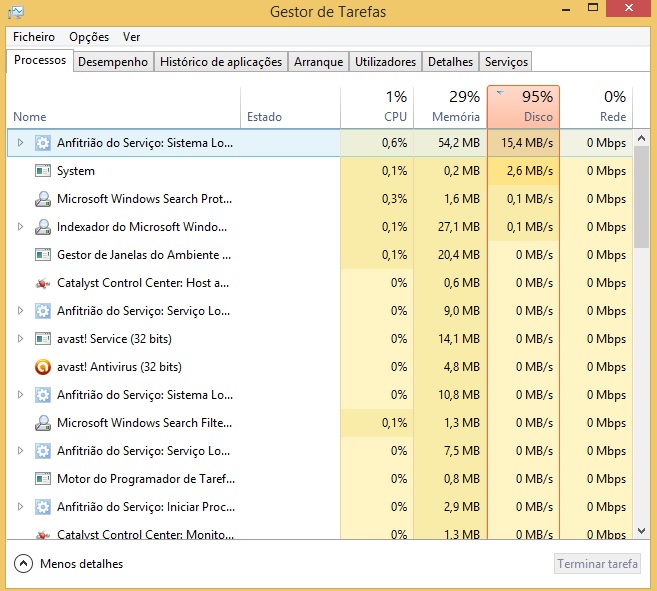Sort by the Memória column header
657x591 pixels.
point(450,107)
